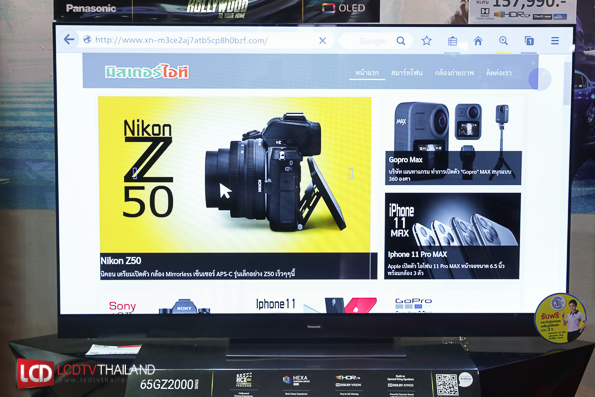This screenshot has width=595, height=397.
Task: Go to the browser home icon
Action: click(478, 41)
